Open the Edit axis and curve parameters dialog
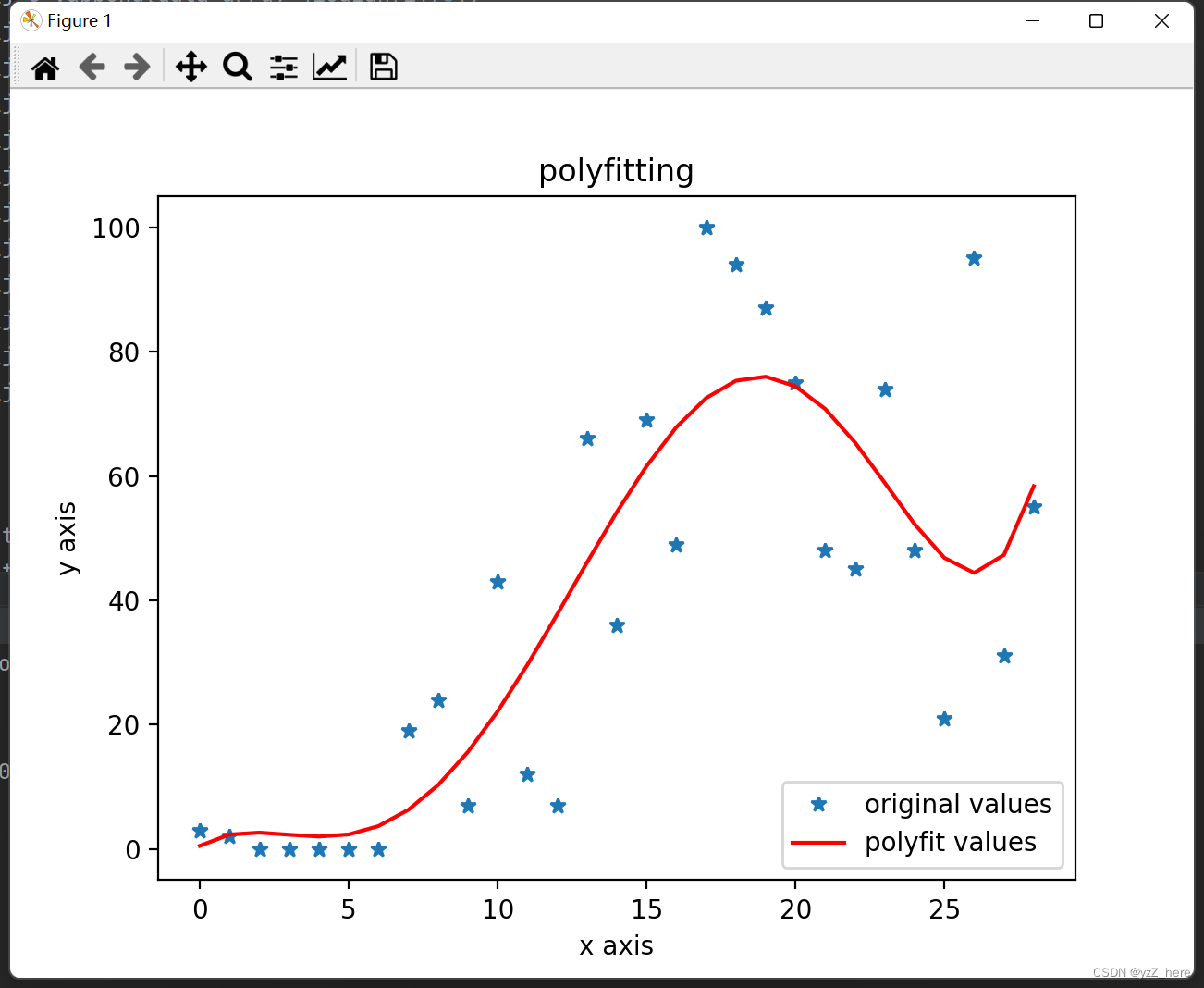Image resolution: width=1204 pixels, height=988 pixels. [x=330, y=67]
